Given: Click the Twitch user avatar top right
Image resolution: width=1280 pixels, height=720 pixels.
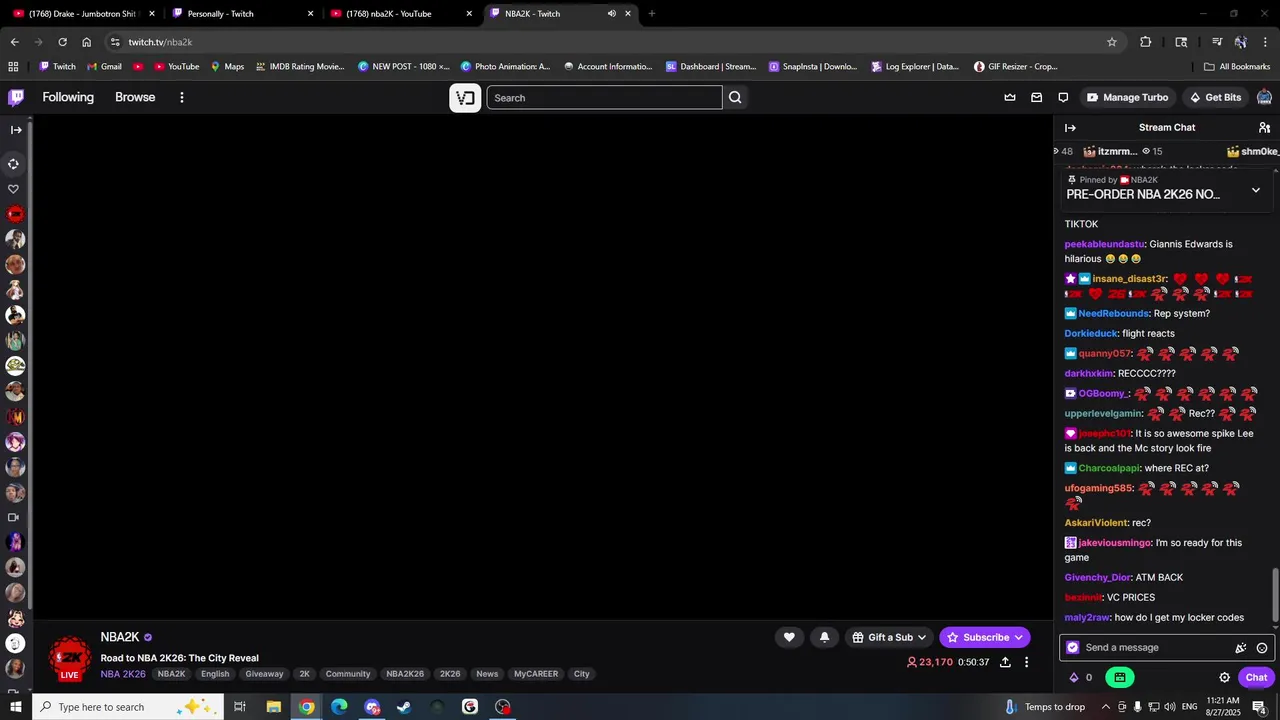Looking at the screenshot, I should [x=1264, y=97].
